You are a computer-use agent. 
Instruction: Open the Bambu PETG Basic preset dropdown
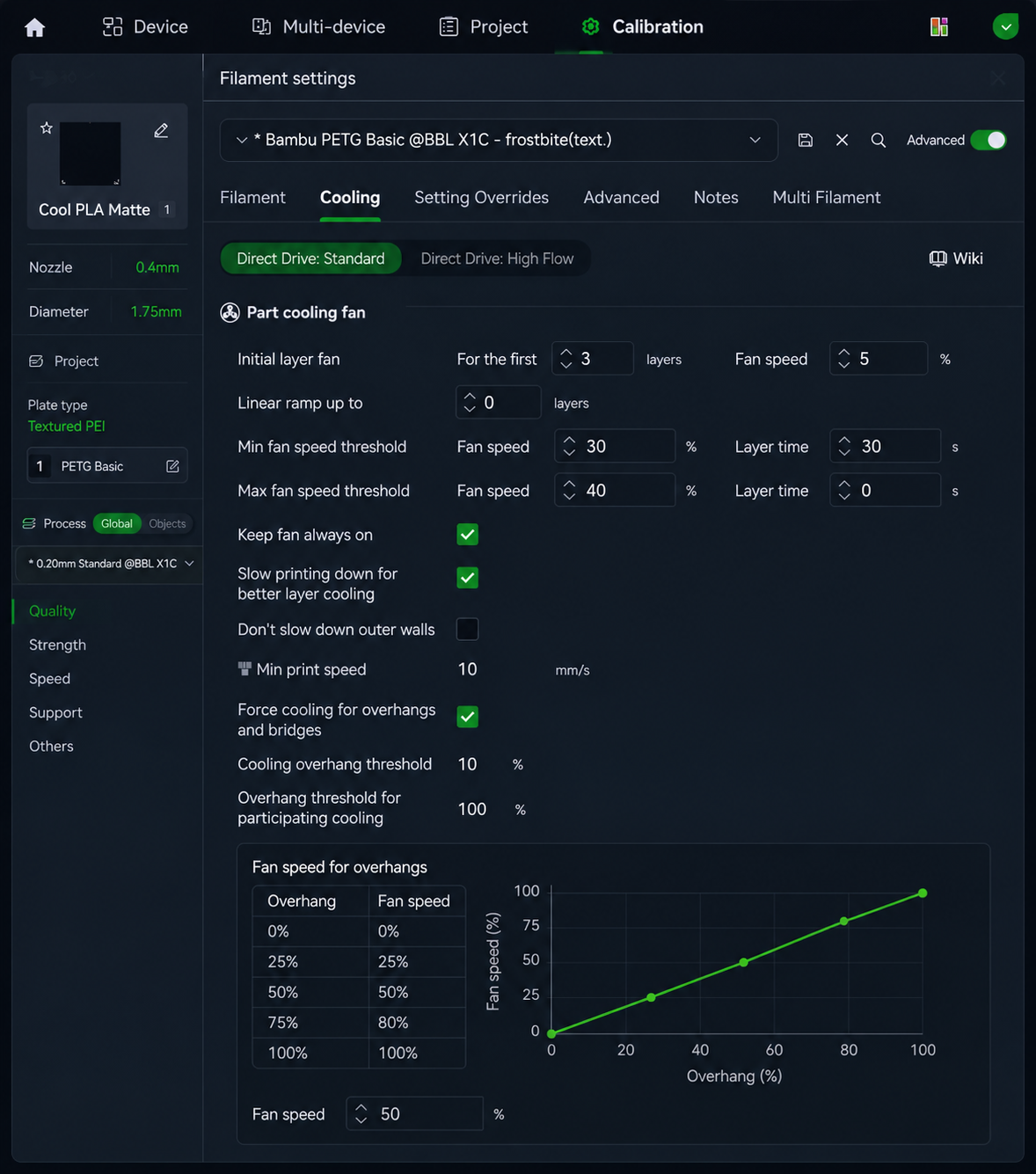[499, 140]
